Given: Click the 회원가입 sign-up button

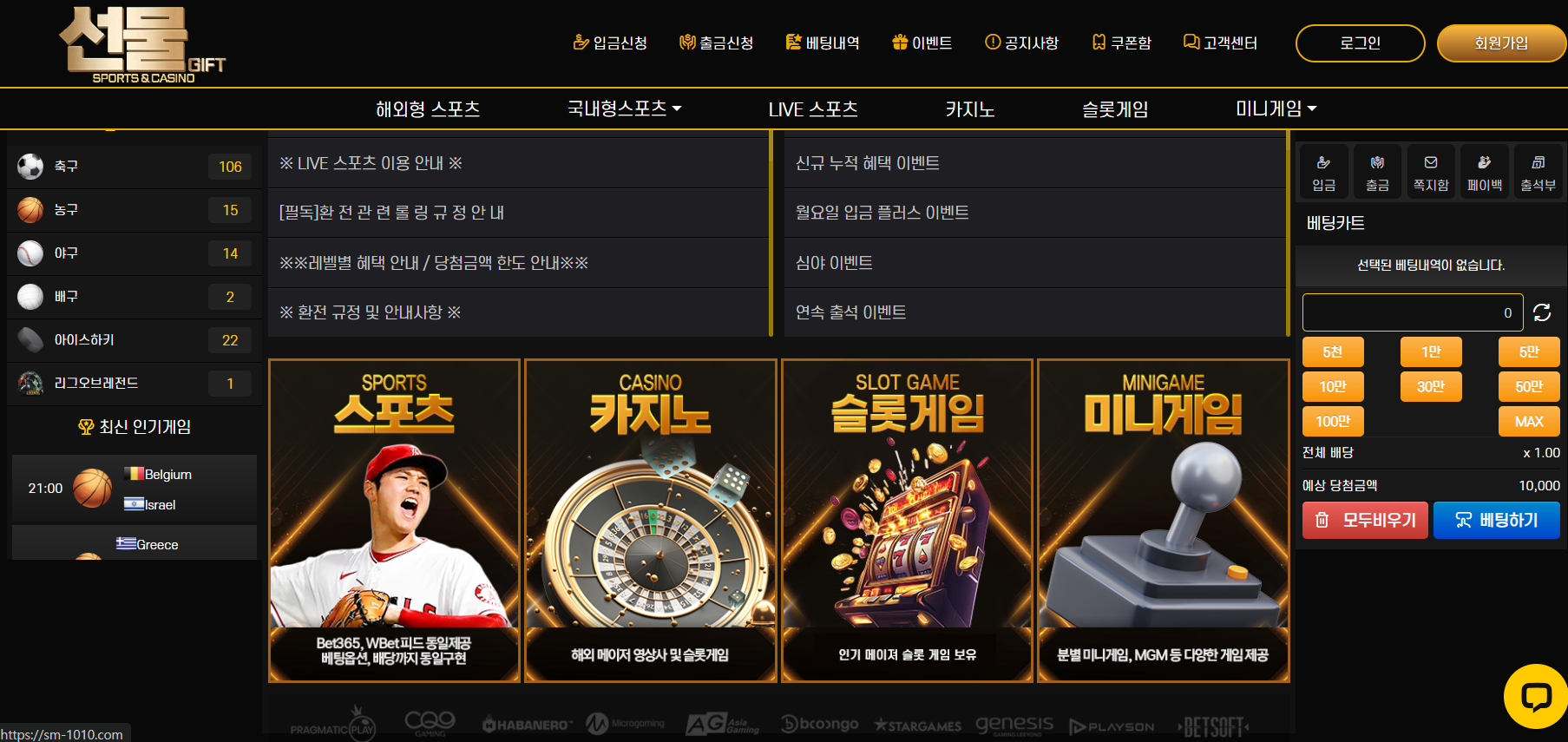Looking at the screenshot, I should [x=1501, y=43].
